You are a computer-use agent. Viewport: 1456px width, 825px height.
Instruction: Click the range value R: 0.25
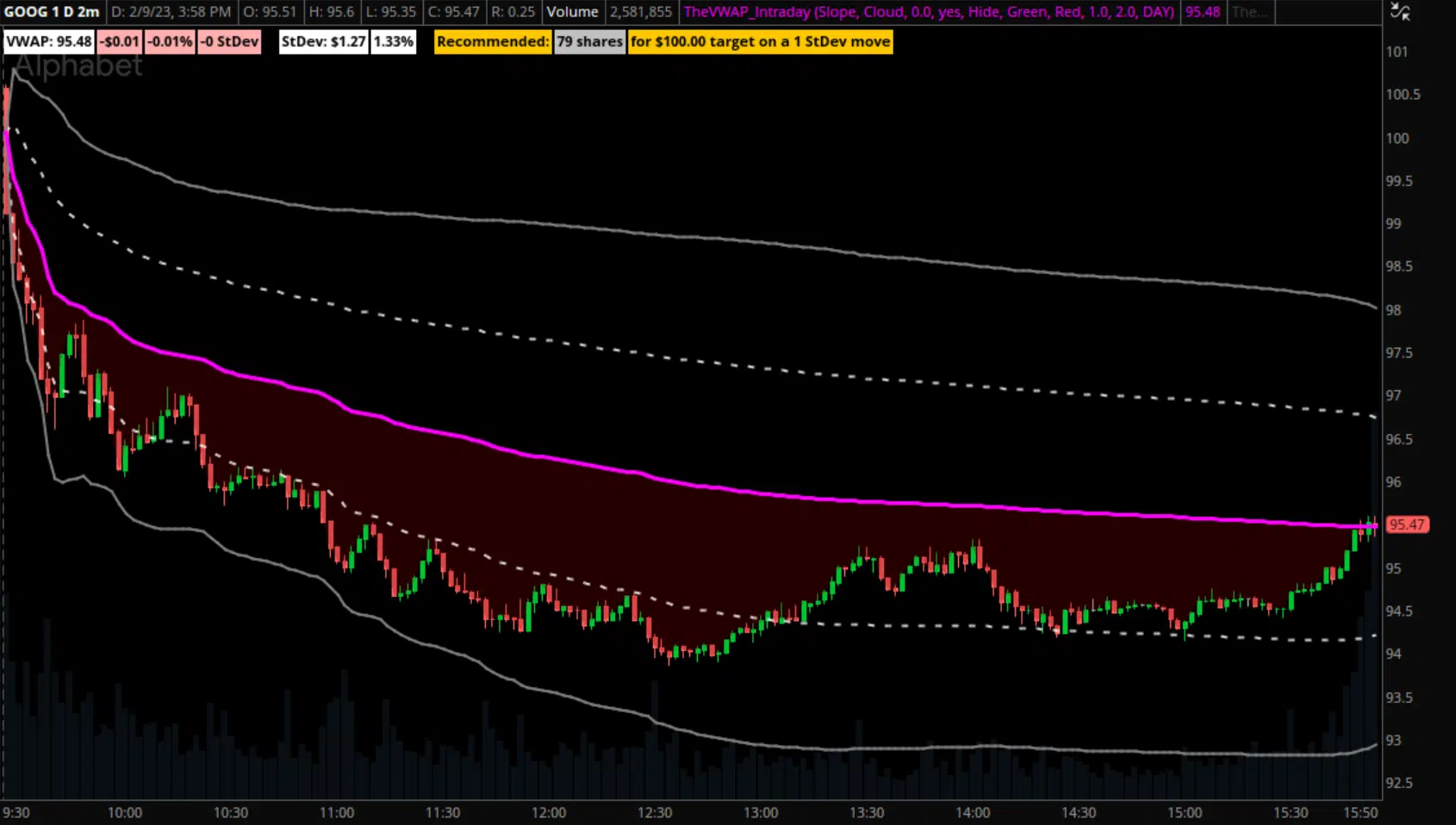[513, 12]
